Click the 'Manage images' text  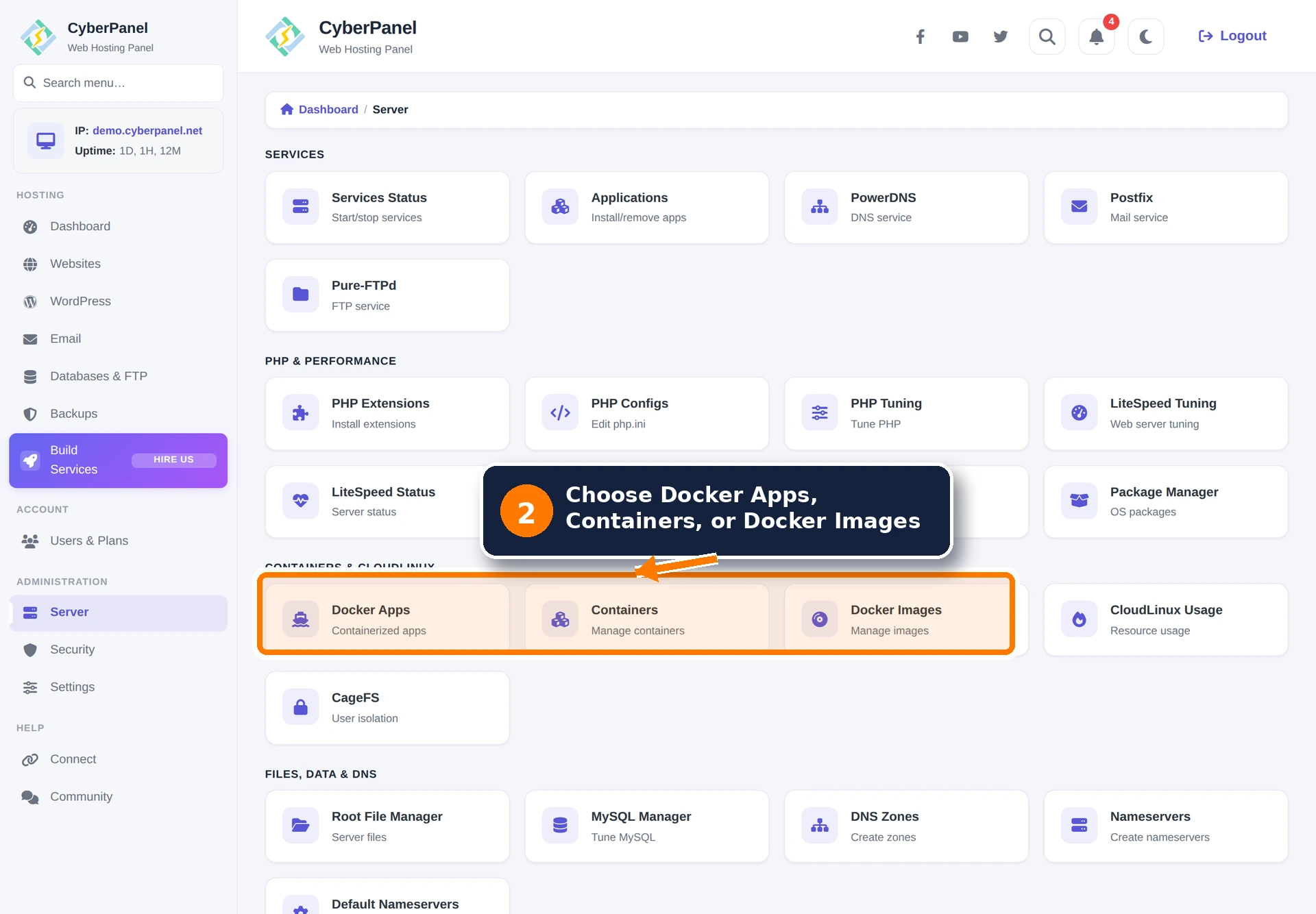coord(889,631)
